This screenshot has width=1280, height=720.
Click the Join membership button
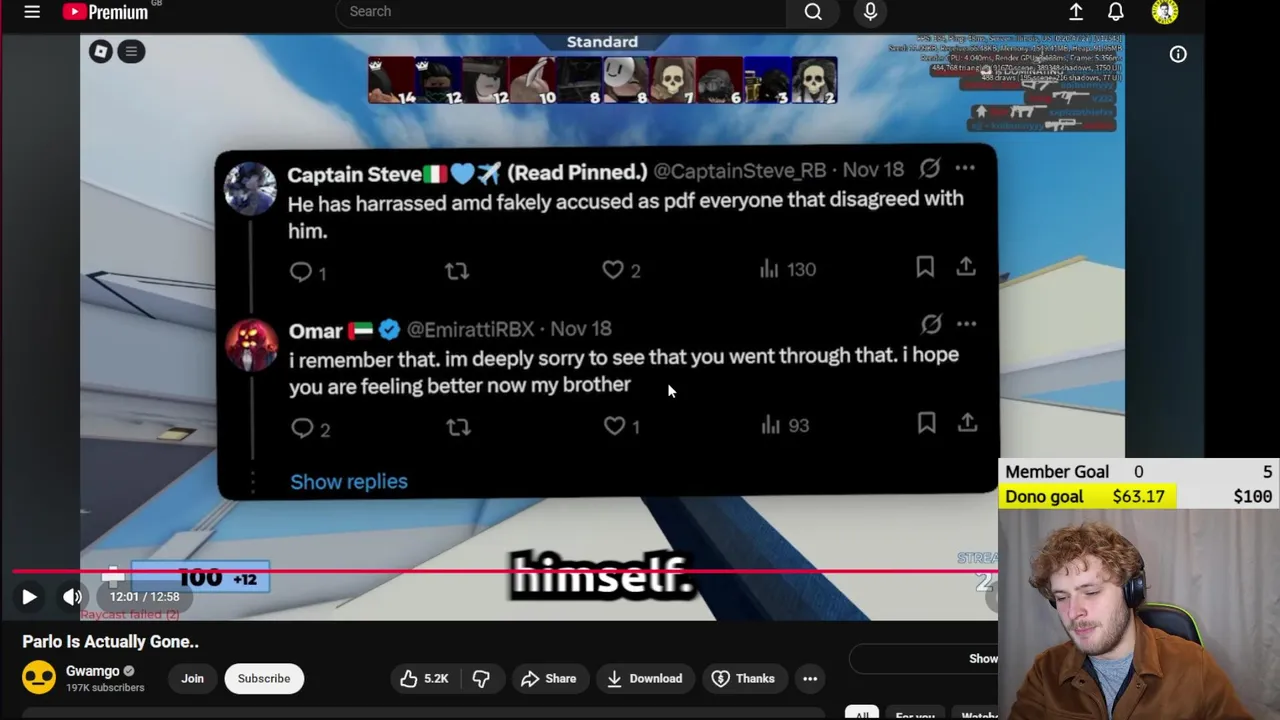[x=192, y=679]
